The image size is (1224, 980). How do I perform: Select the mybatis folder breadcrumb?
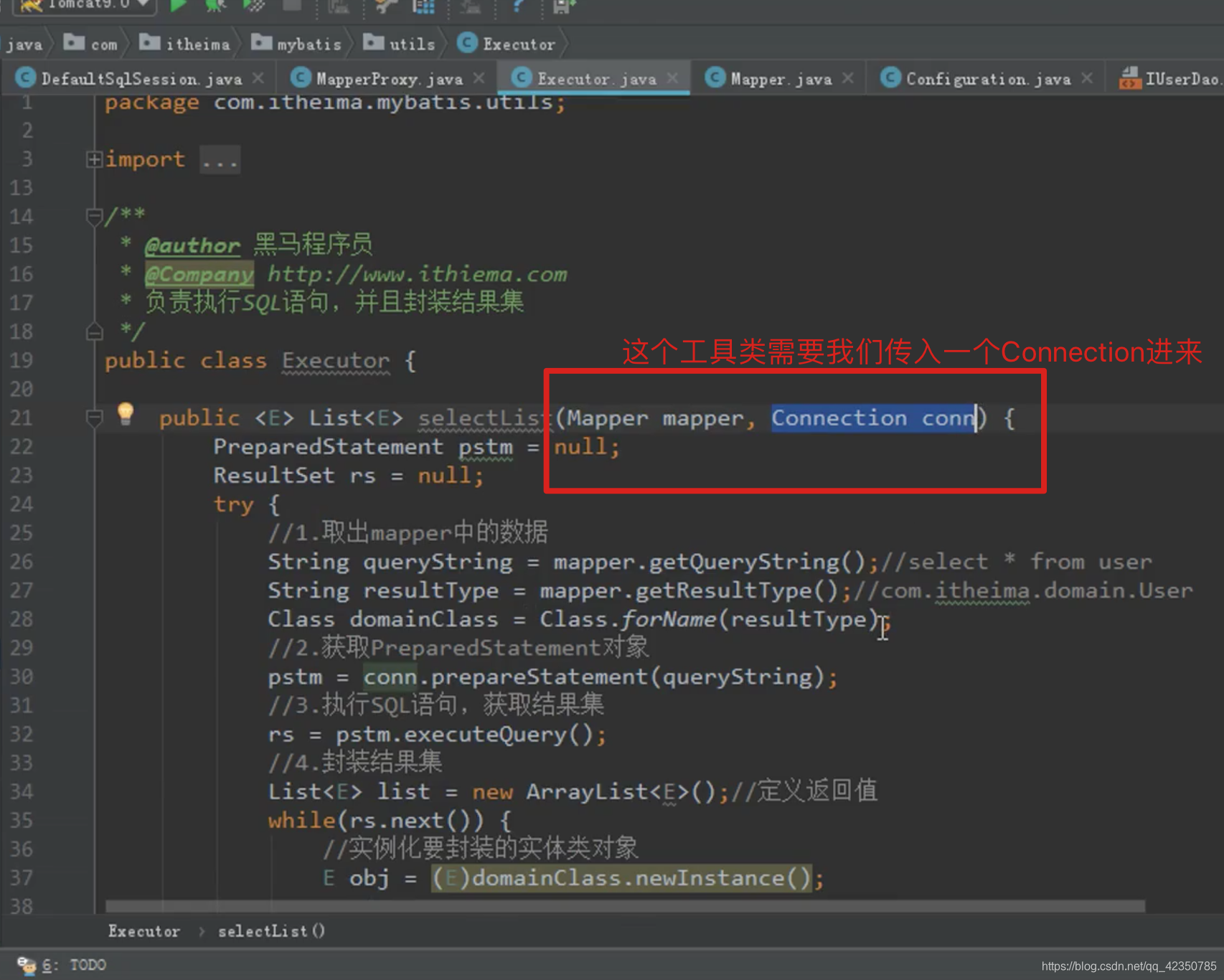pyautogui.click(x=296, y=44)
